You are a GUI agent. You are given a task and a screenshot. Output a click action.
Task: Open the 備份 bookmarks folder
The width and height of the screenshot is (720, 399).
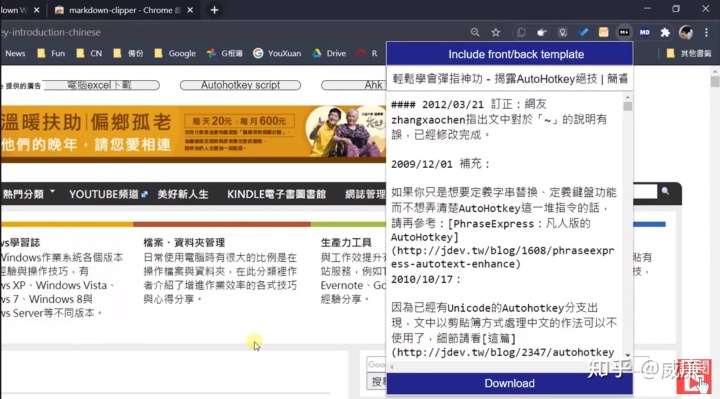tap(128, 53)
